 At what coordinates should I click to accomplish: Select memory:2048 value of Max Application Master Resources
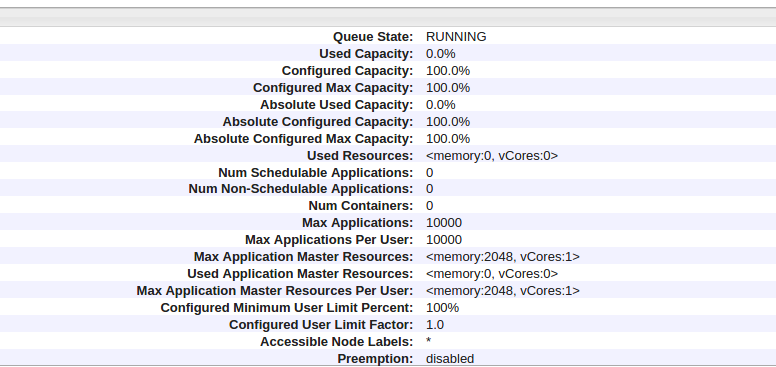(503, 257)
